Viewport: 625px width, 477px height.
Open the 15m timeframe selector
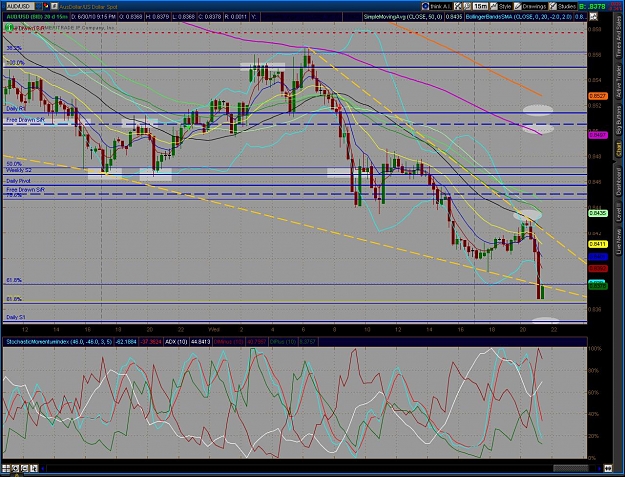[481, 6]
